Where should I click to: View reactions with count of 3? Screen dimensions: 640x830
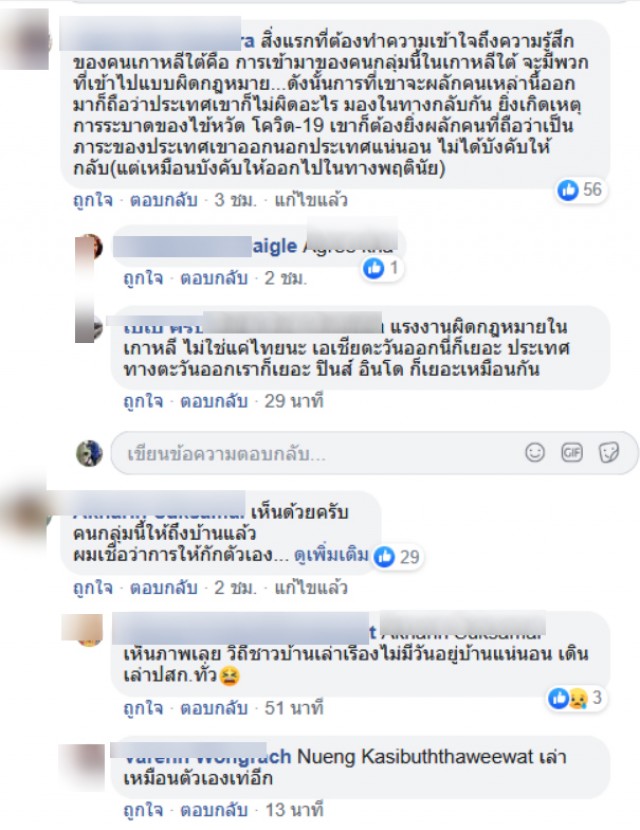tap(575, 698)
